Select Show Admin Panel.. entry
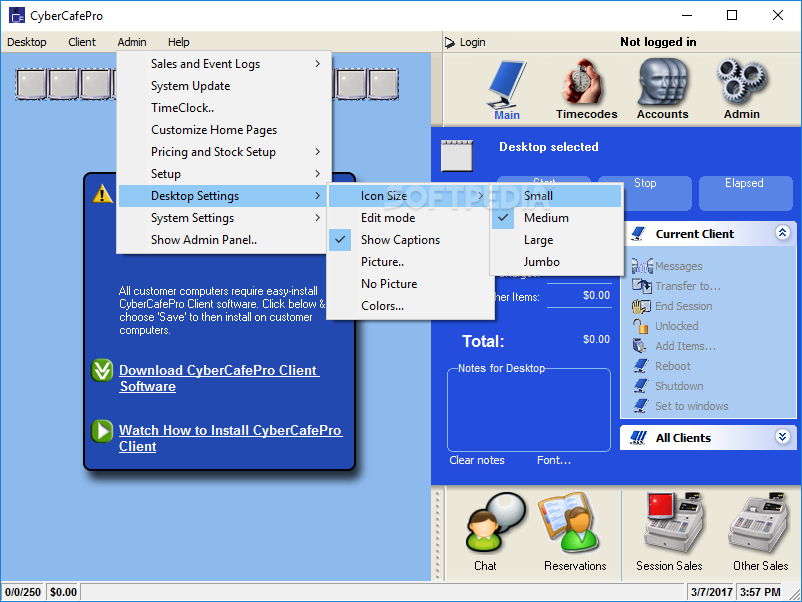The height and width of the screenshot is (602, 802). click(x=222, y=240)
